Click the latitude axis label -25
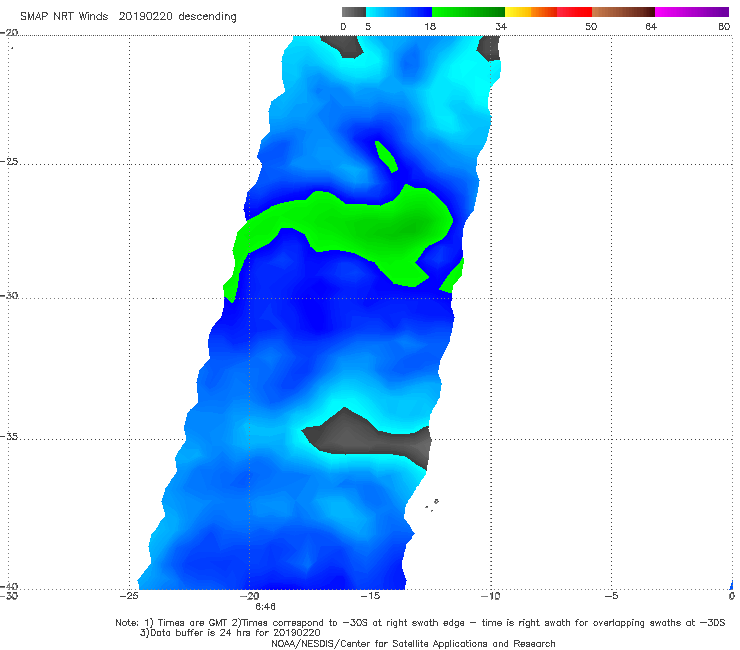This screenshot has width=740, height=650. coord(9,161)
